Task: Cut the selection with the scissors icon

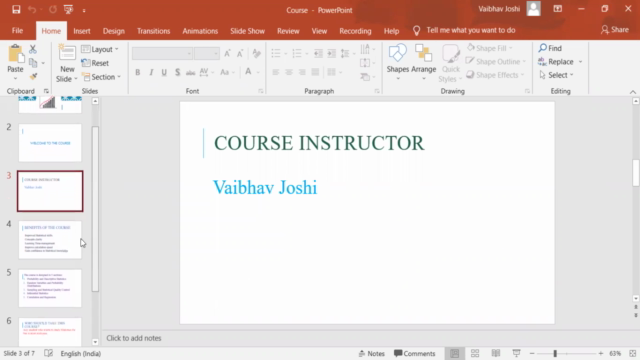Action: pyautogui.click(x=33, y=49)
